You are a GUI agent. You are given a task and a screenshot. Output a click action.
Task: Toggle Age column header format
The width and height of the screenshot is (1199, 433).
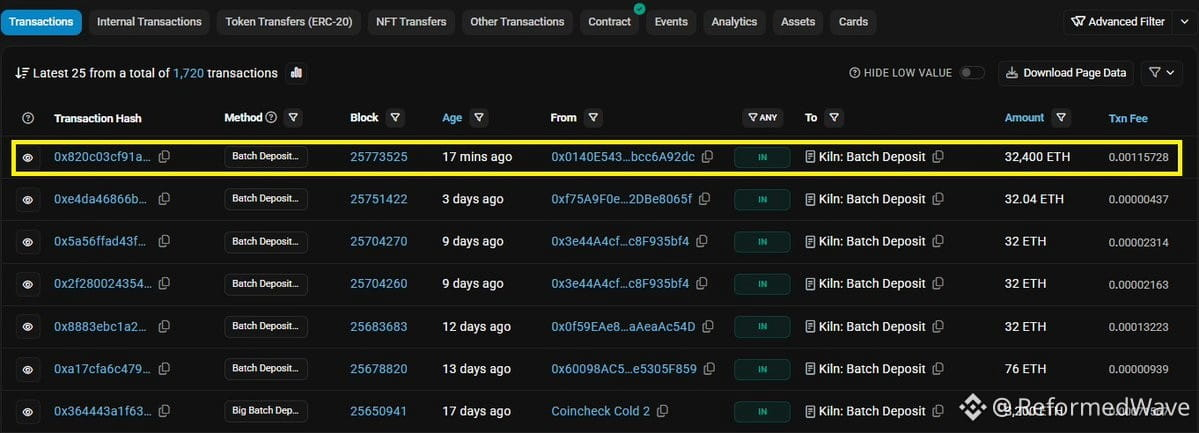[452, 118]
